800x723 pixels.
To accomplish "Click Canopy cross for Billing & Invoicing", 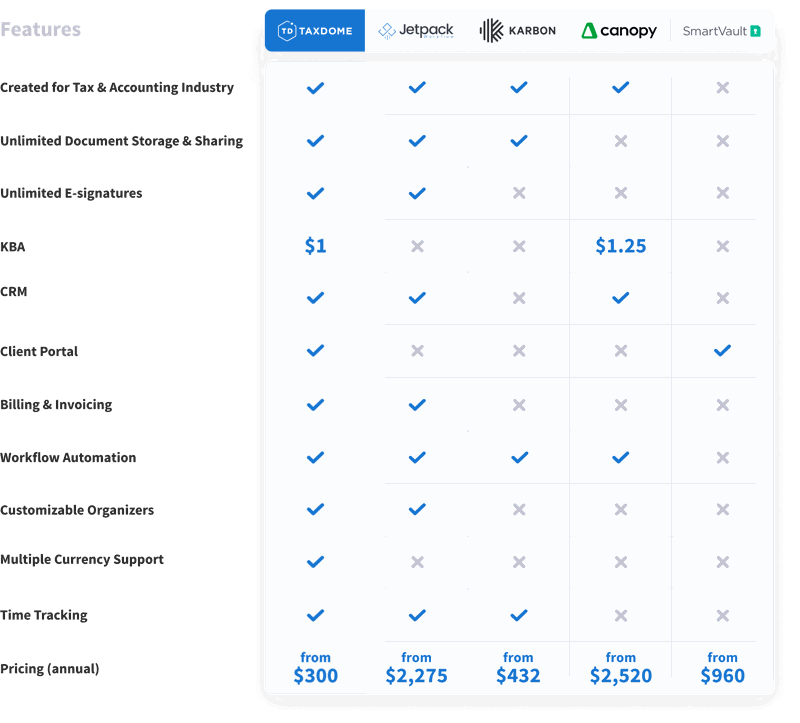I will pyautogui.click(x=621, y=405).
